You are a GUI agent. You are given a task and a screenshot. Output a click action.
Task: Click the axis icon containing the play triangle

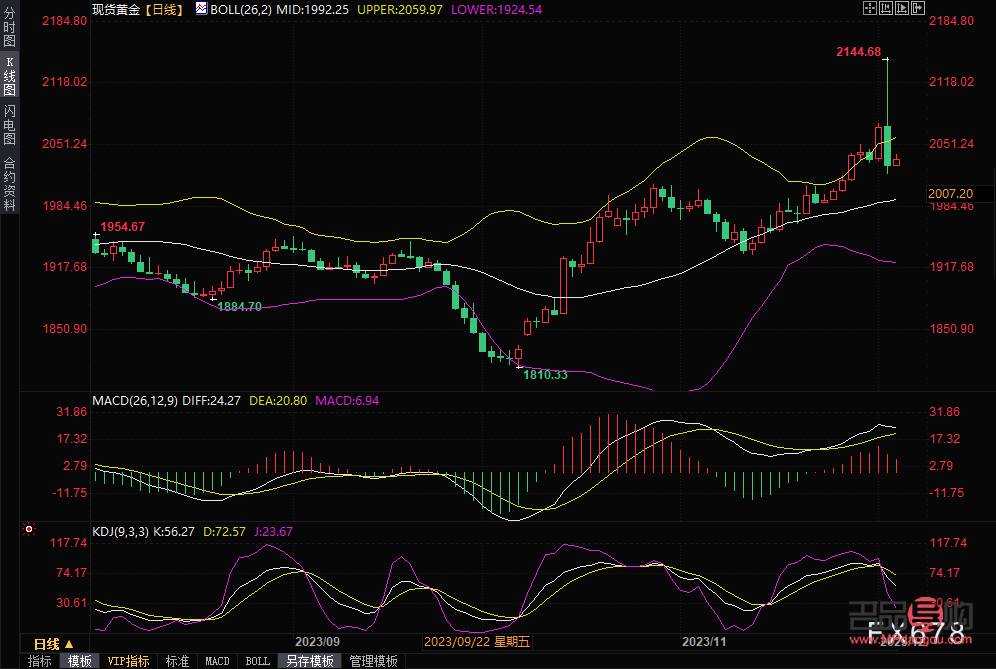(x=900, y=8)
